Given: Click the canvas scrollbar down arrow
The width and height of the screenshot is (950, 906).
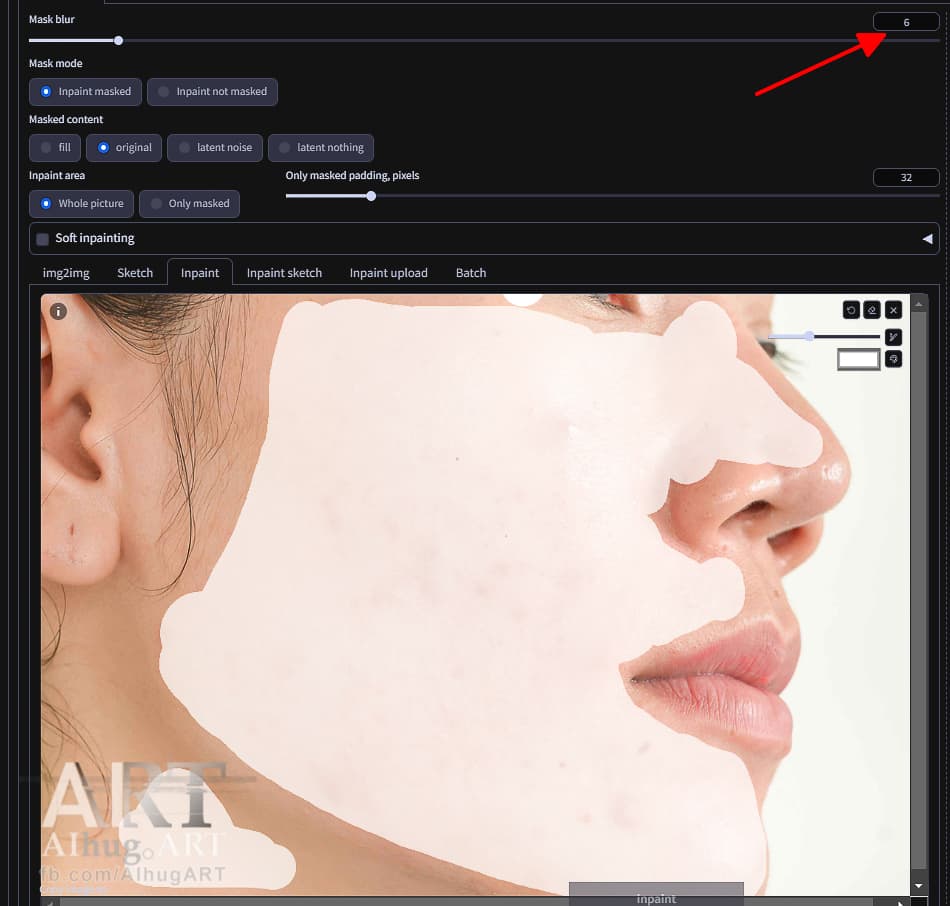Looking at the screenshot, I should point(919,886).
